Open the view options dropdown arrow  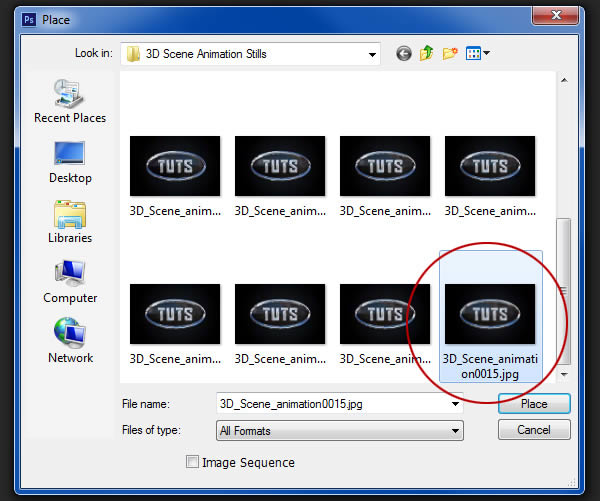coord(486,53)
